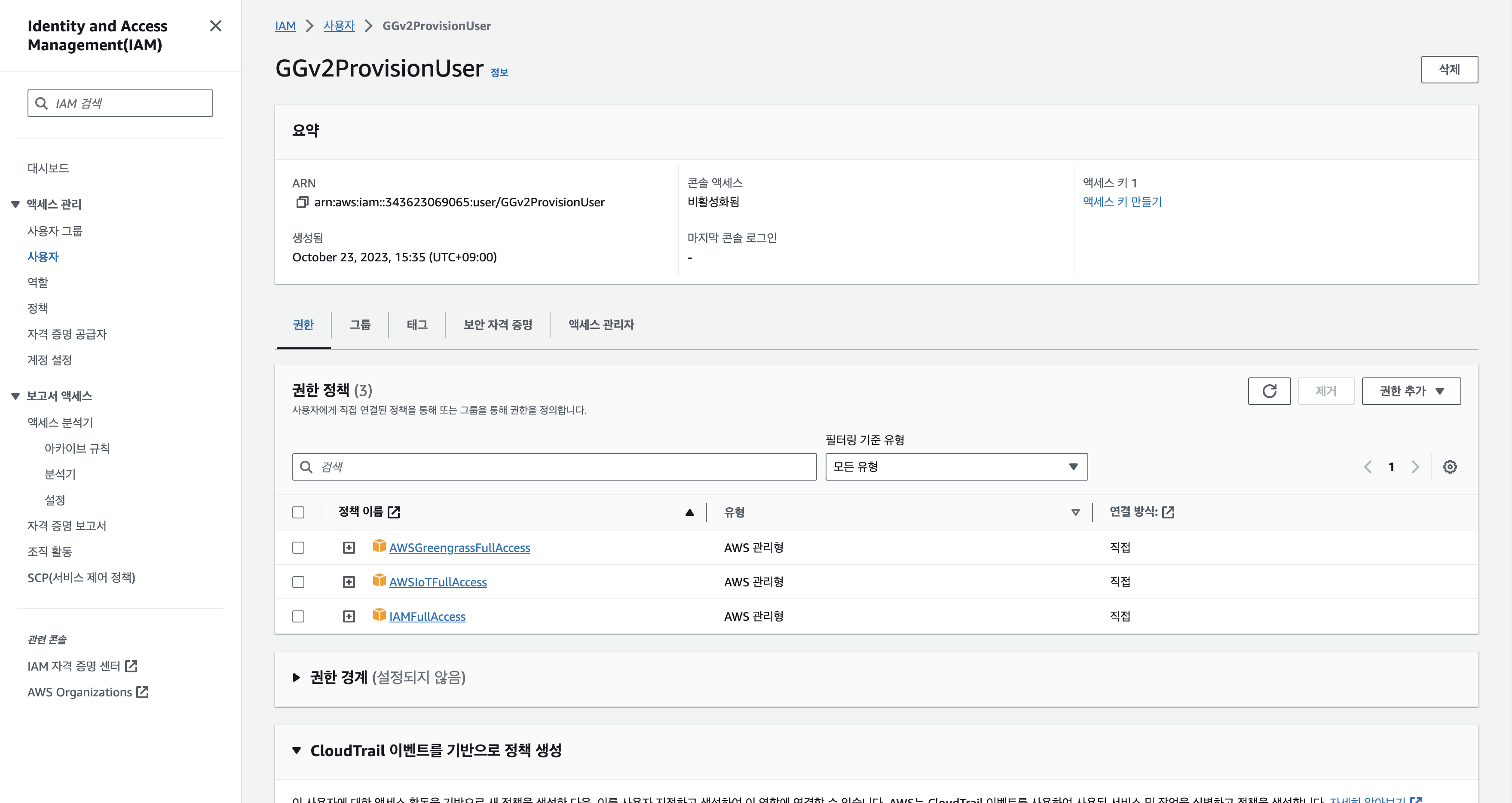Expand the AWSIoTFullAccess policy details
Screen dimensions: 1512x803
(x=349, y=582)
